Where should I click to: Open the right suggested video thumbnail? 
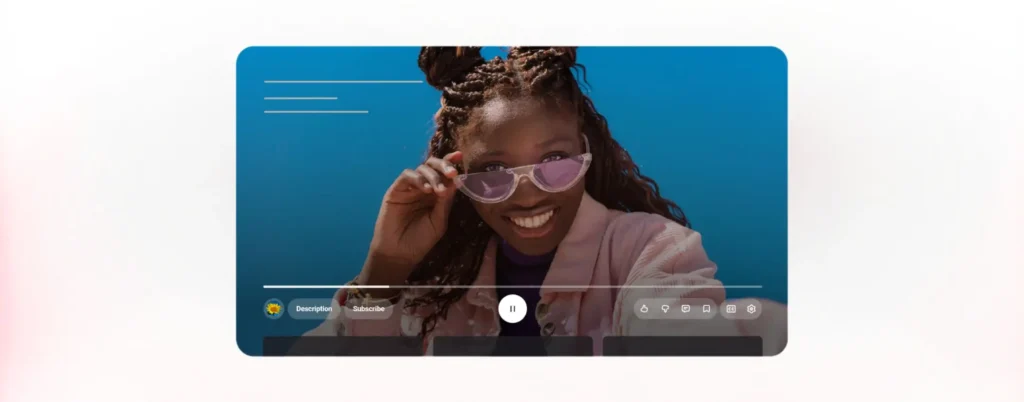(x=682, y=346)
